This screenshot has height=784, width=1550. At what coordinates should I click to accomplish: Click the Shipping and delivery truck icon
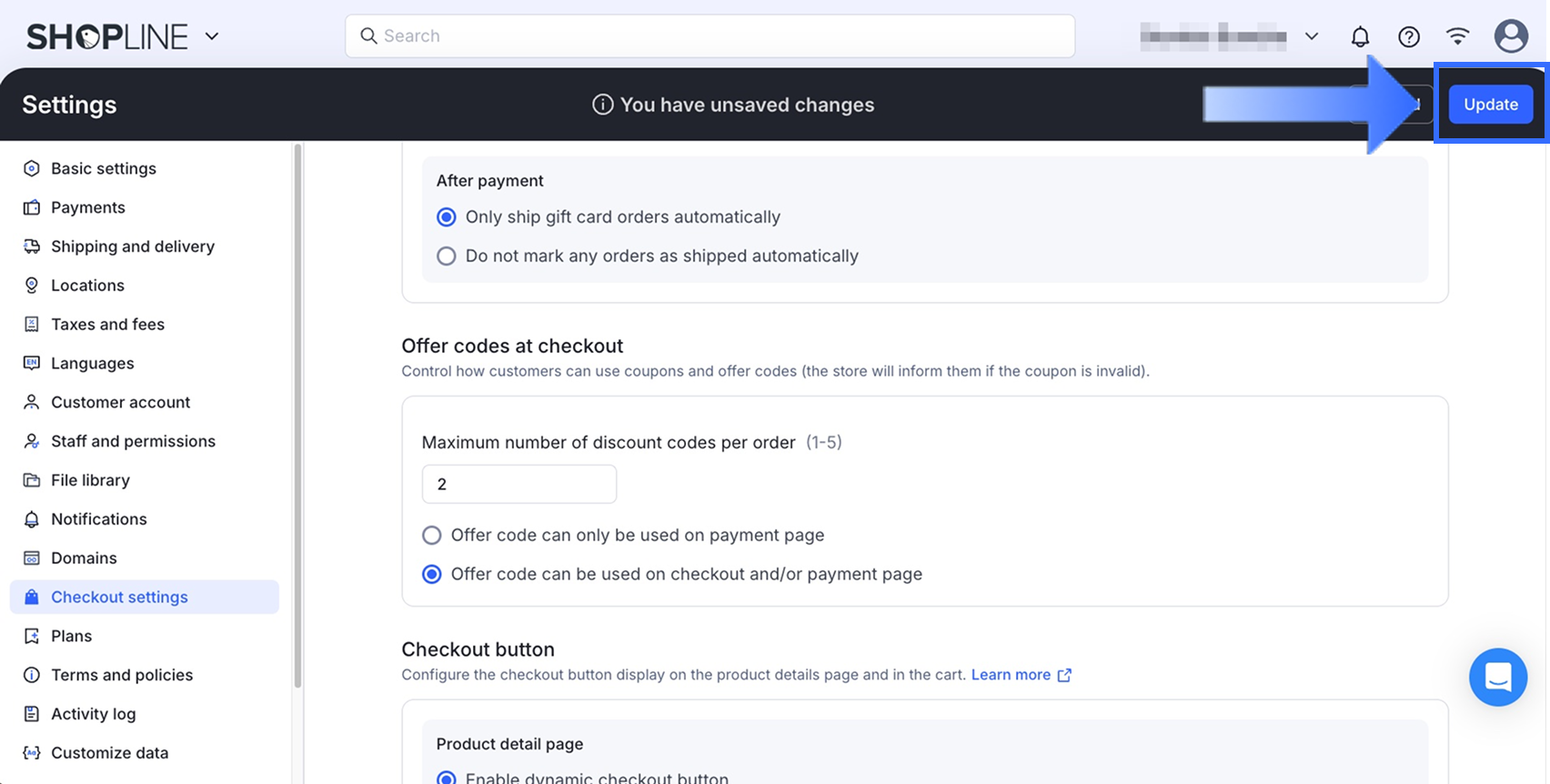32,246
